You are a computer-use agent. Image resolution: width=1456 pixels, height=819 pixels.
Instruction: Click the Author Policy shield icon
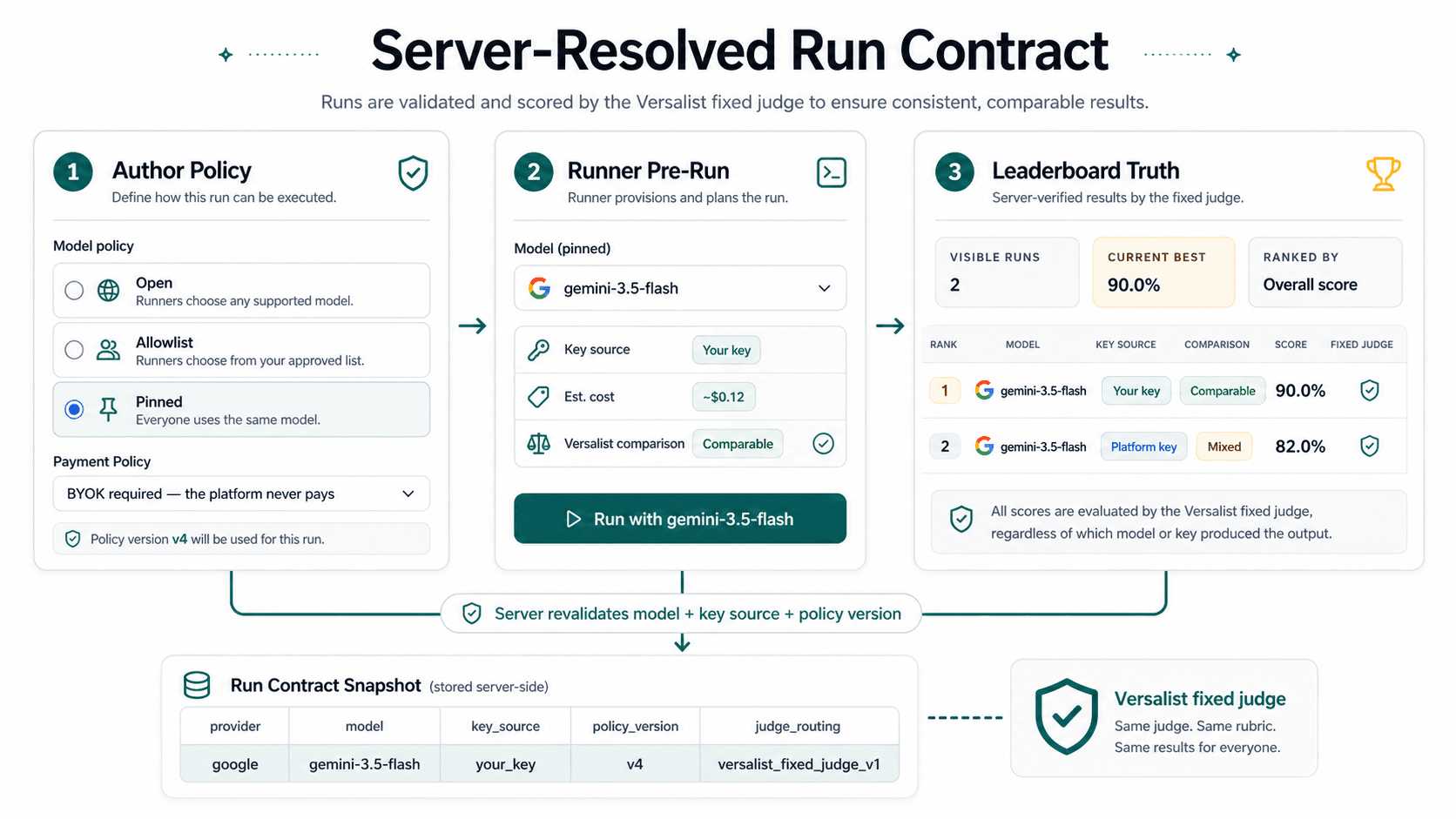click(413, 173)
